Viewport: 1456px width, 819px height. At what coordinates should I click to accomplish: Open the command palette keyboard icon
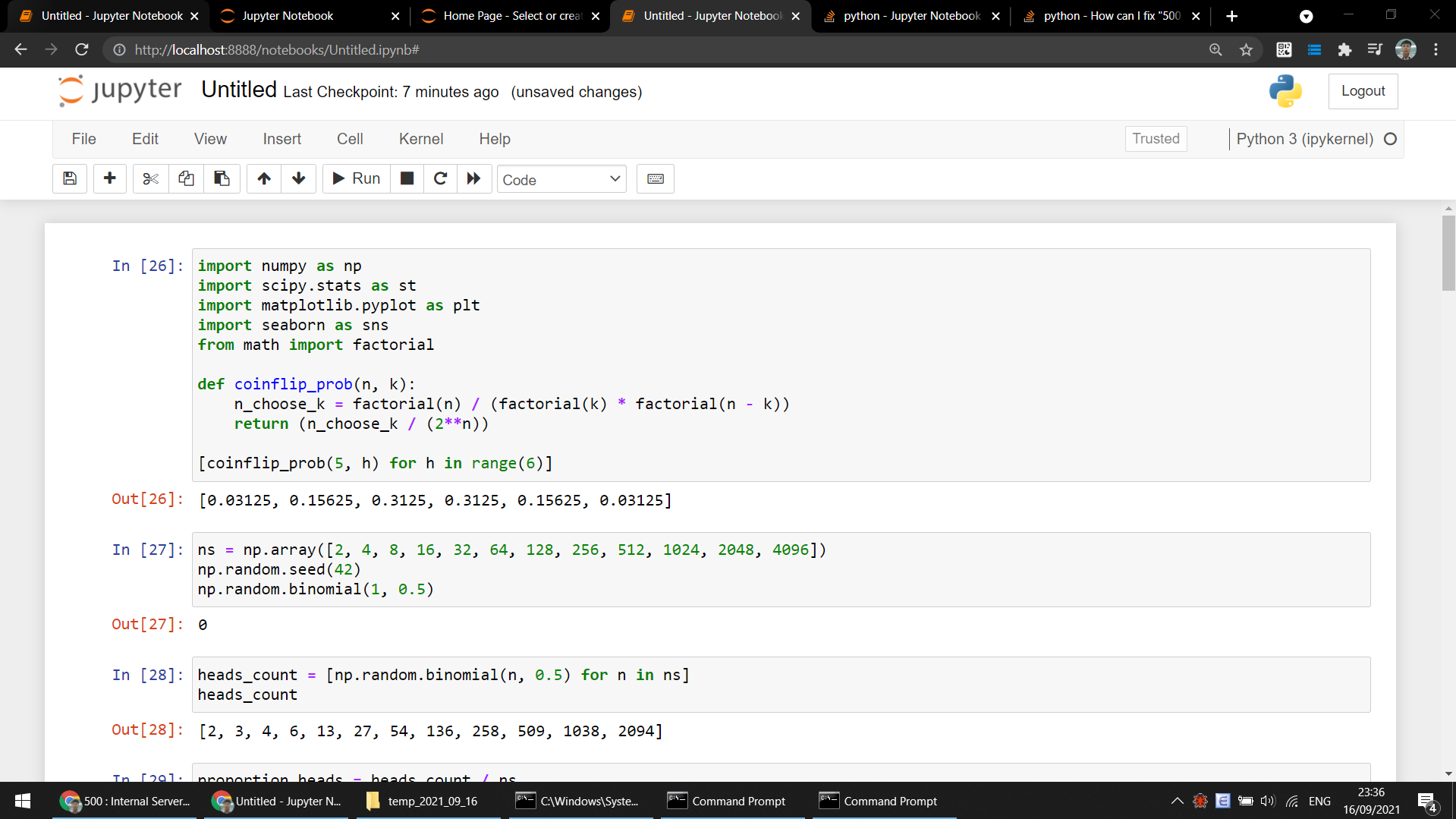tap(654, 178)
